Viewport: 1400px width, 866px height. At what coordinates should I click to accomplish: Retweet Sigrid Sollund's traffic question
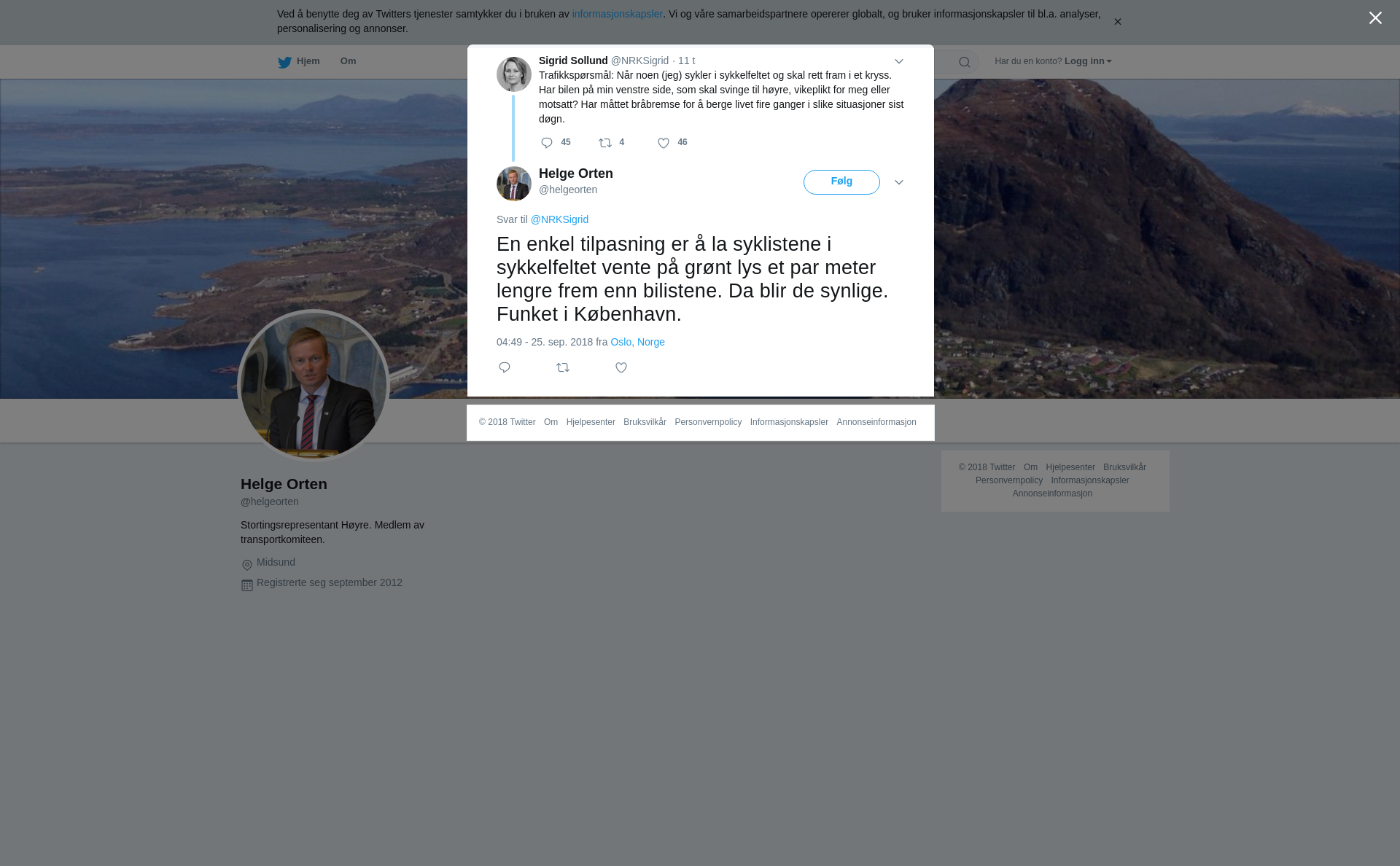point(605,143)
